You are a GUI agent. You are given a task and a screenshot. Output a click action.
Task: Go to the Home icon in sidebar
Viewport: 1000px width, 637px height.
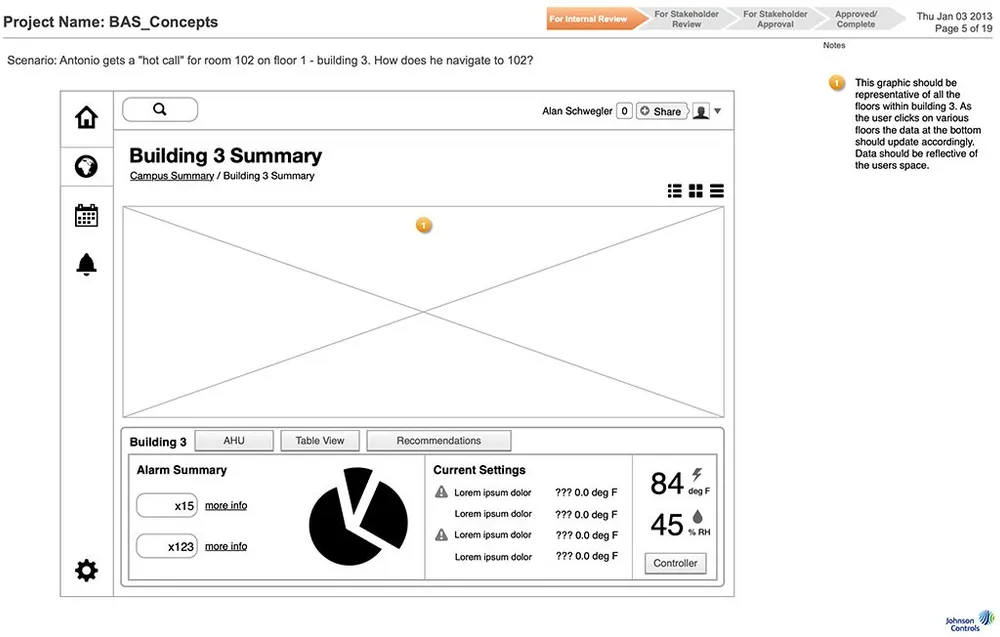[x=86, y=117]
